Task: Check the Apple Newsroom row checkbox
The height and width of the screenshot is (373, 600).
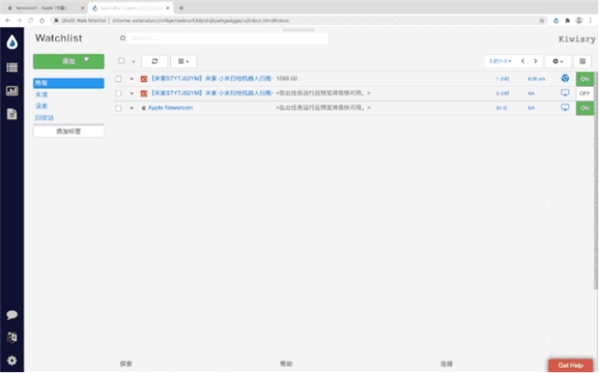Action: click(119, 108)
